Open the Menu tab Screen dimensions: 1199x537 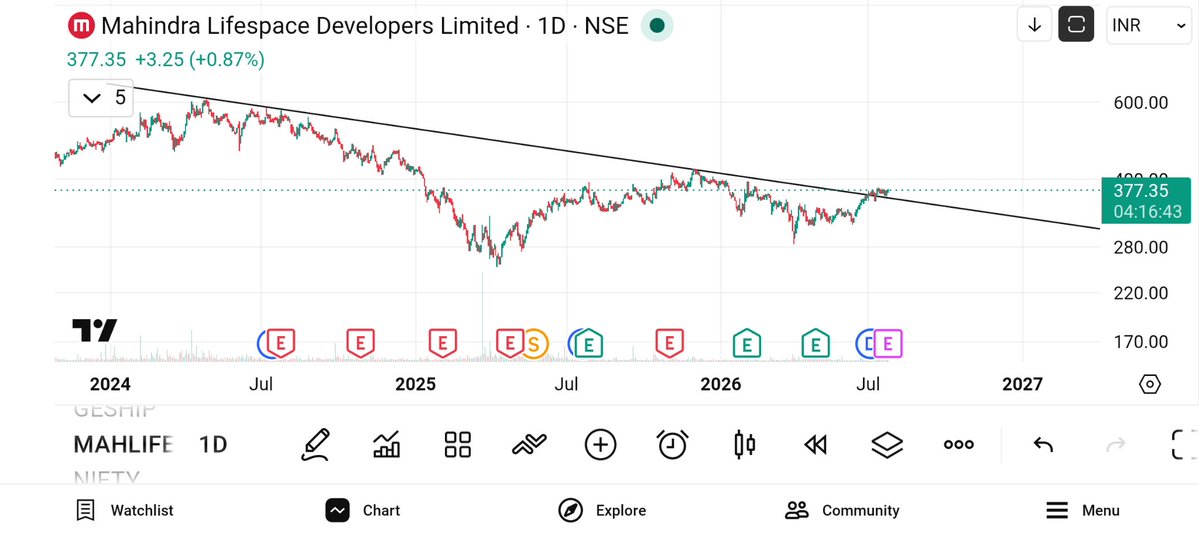pyautogui.click(x=1082, y=510)
